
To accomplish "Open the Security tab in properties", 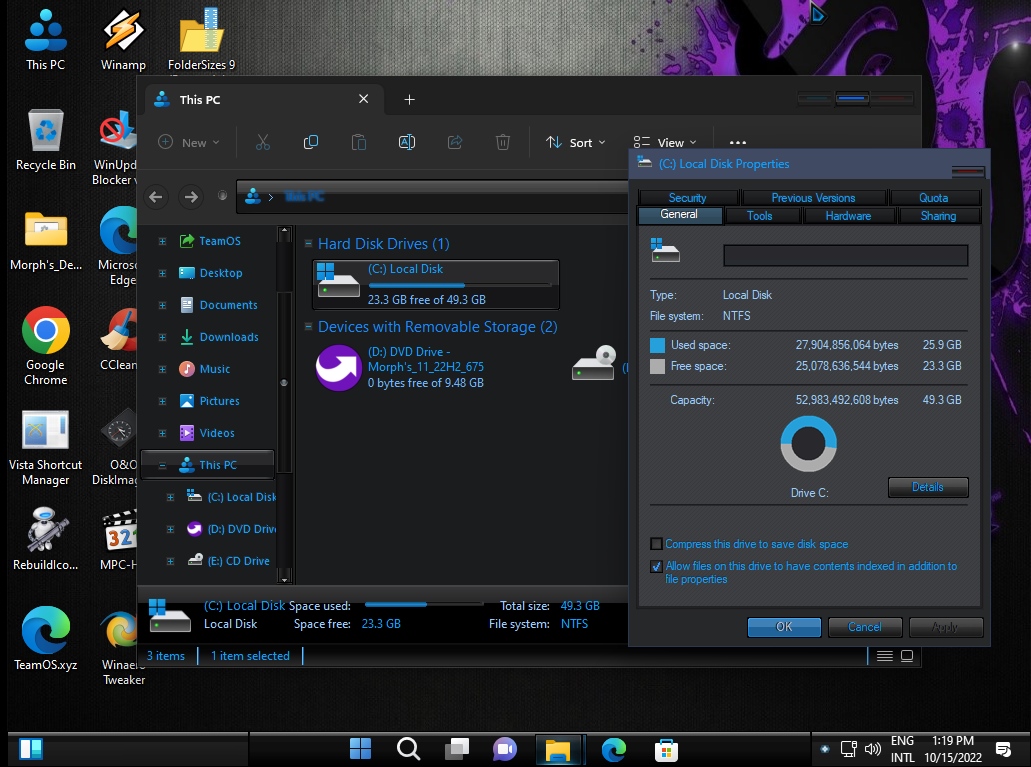I will click(x=687, y=198).
